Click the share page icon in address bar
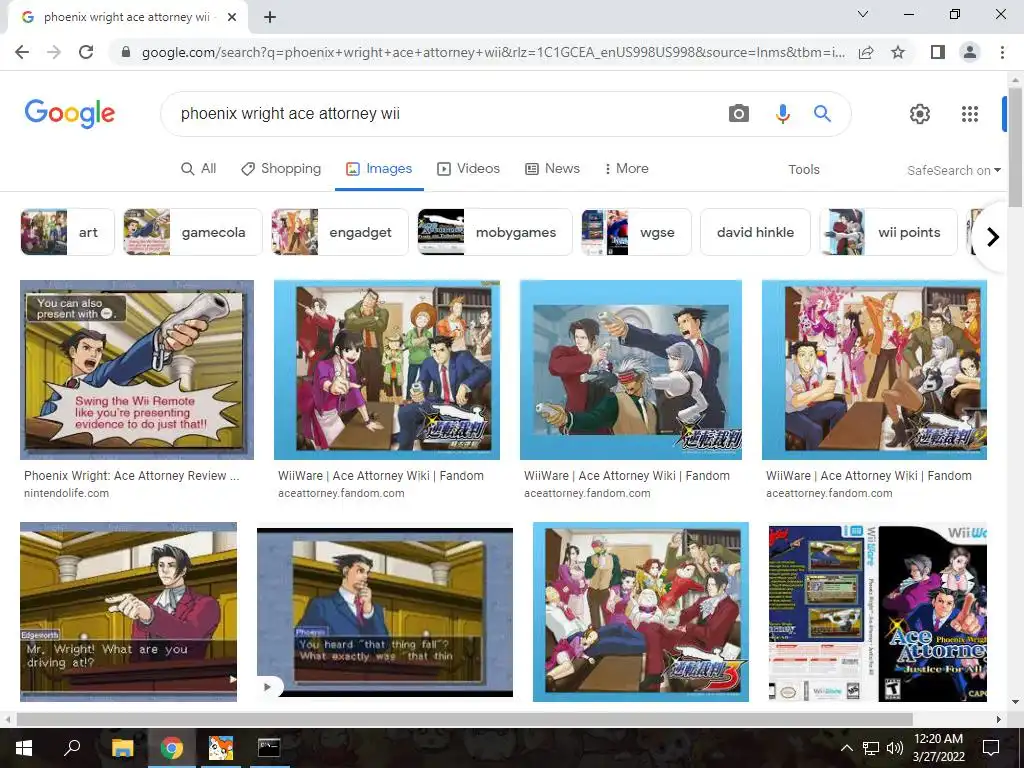This screenshot has height=768, width=1024. click(866, 52)
